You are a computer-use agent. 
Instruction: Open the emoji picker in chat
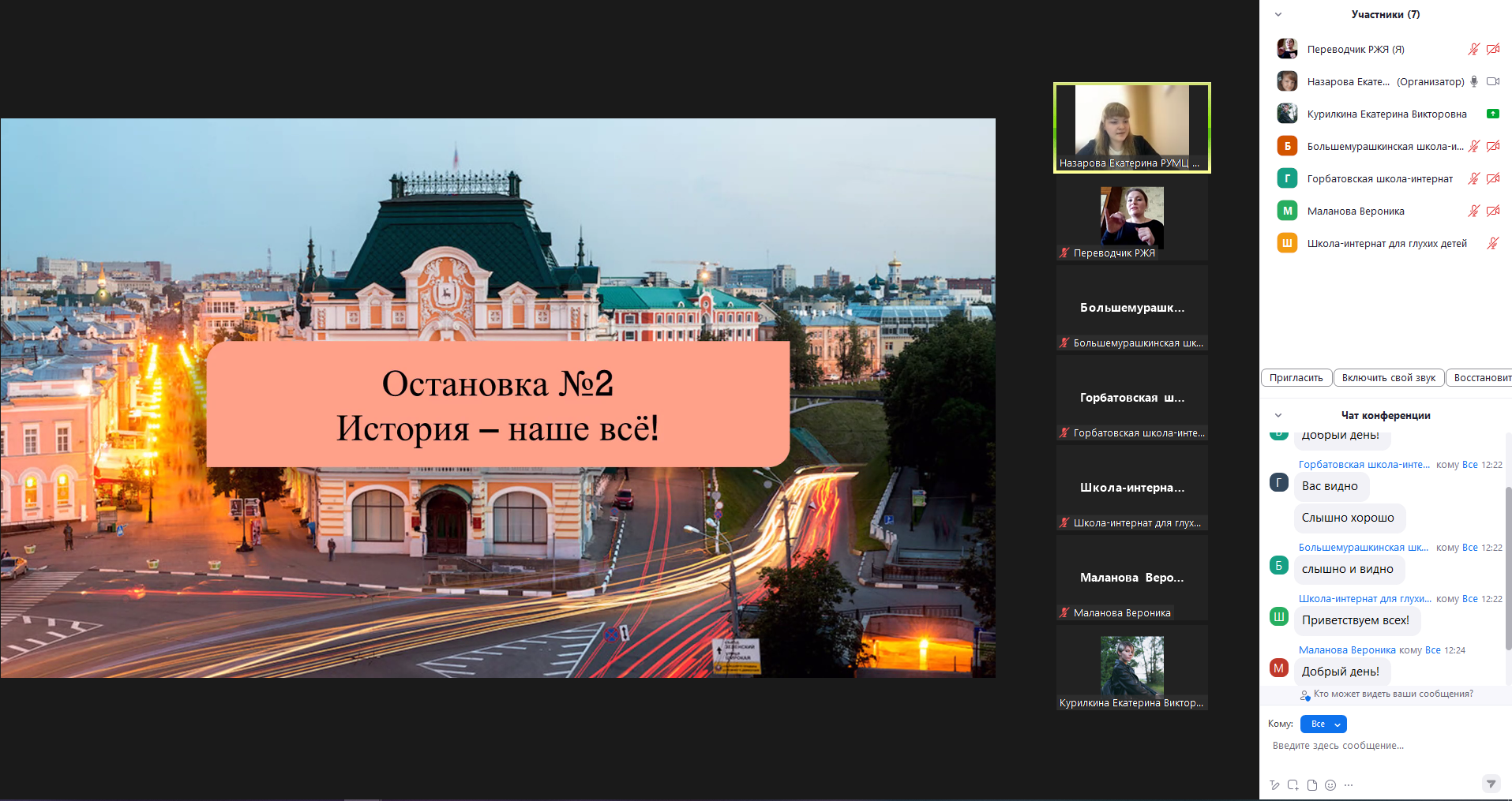(1330, 785)
